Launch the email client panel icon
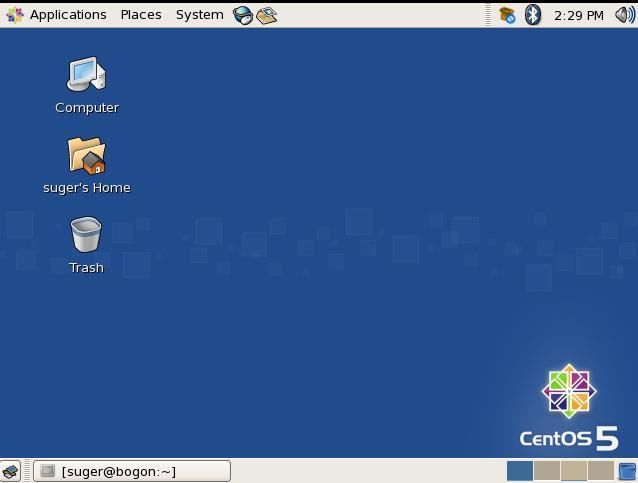 [267, 15]
